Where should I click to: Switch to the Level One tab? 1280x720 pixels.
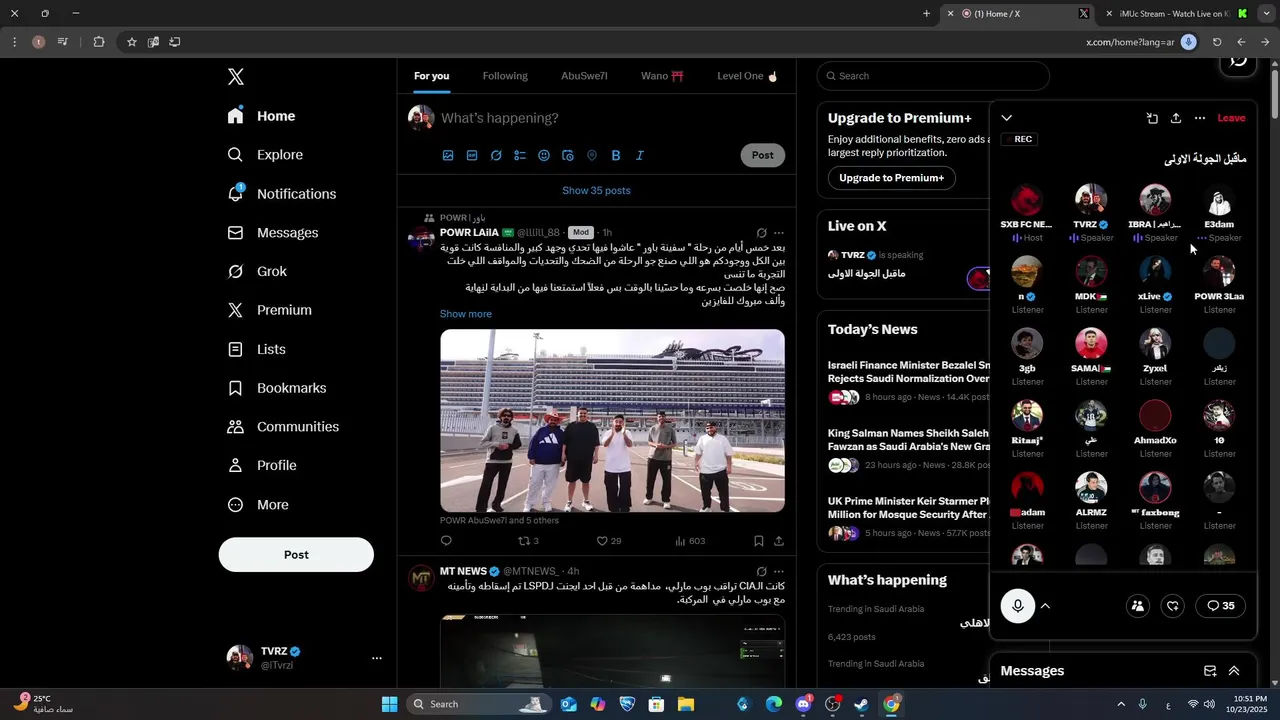tap(747, 76)
